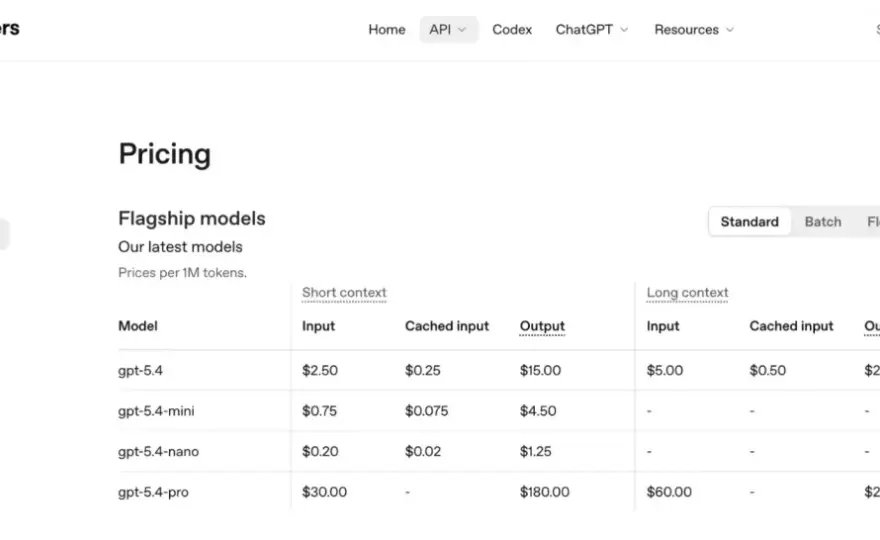Click the Long context header label
Image resolution: width=880 pixels, height=540 pixels.
click(x=687, y=292)
